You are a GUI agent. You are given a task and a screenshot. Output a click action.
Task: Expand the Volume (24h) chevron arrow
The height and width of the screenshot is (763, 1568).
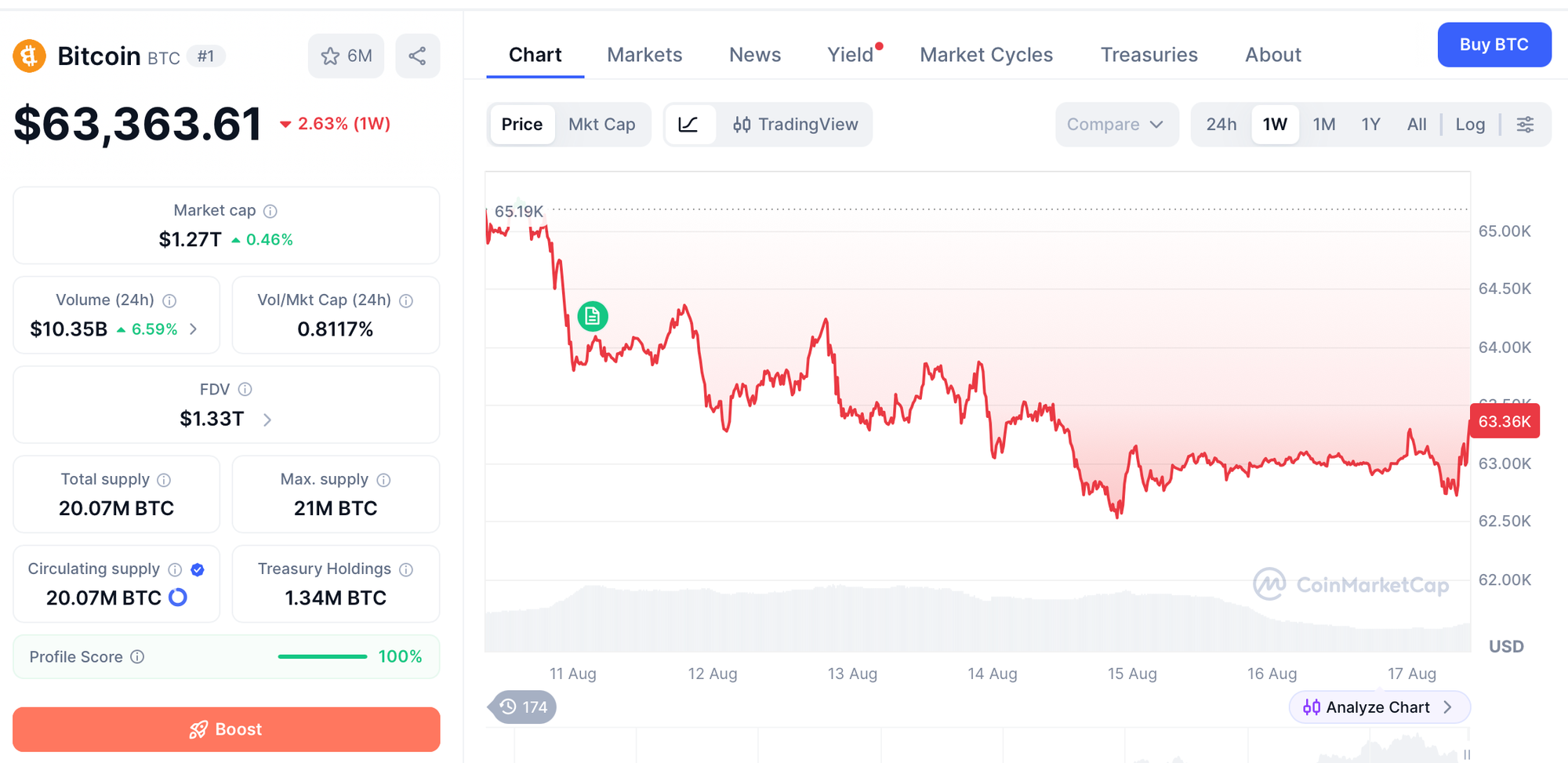pos(194,329)
